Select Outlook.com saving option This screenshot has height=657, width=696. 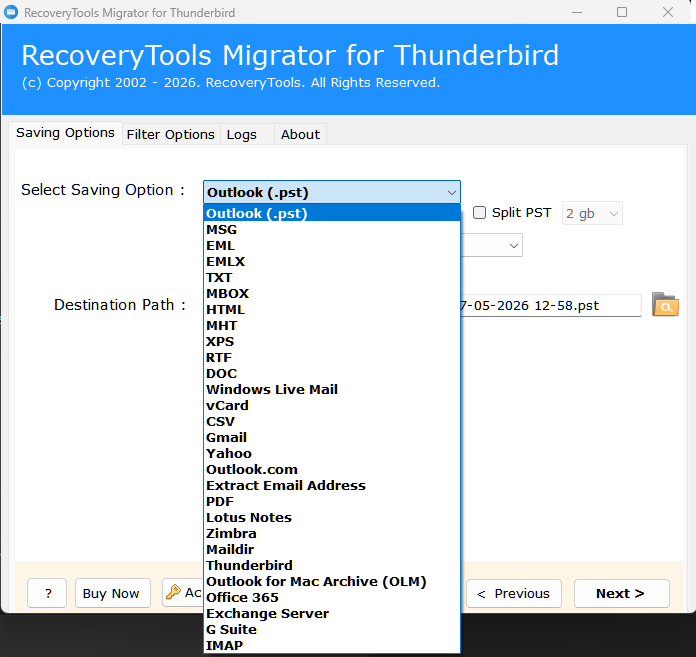[x=332, y=469]
